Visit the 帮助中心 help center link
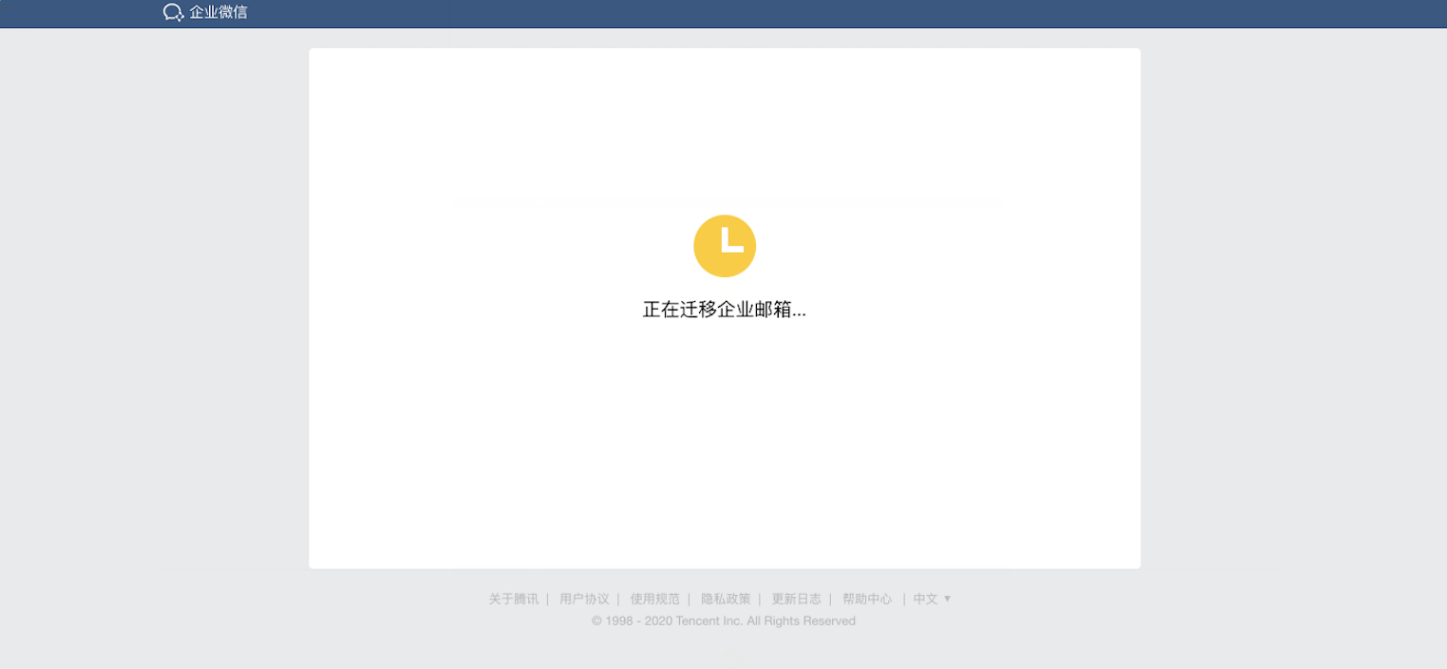1447x669 pixels. [867, 599]
